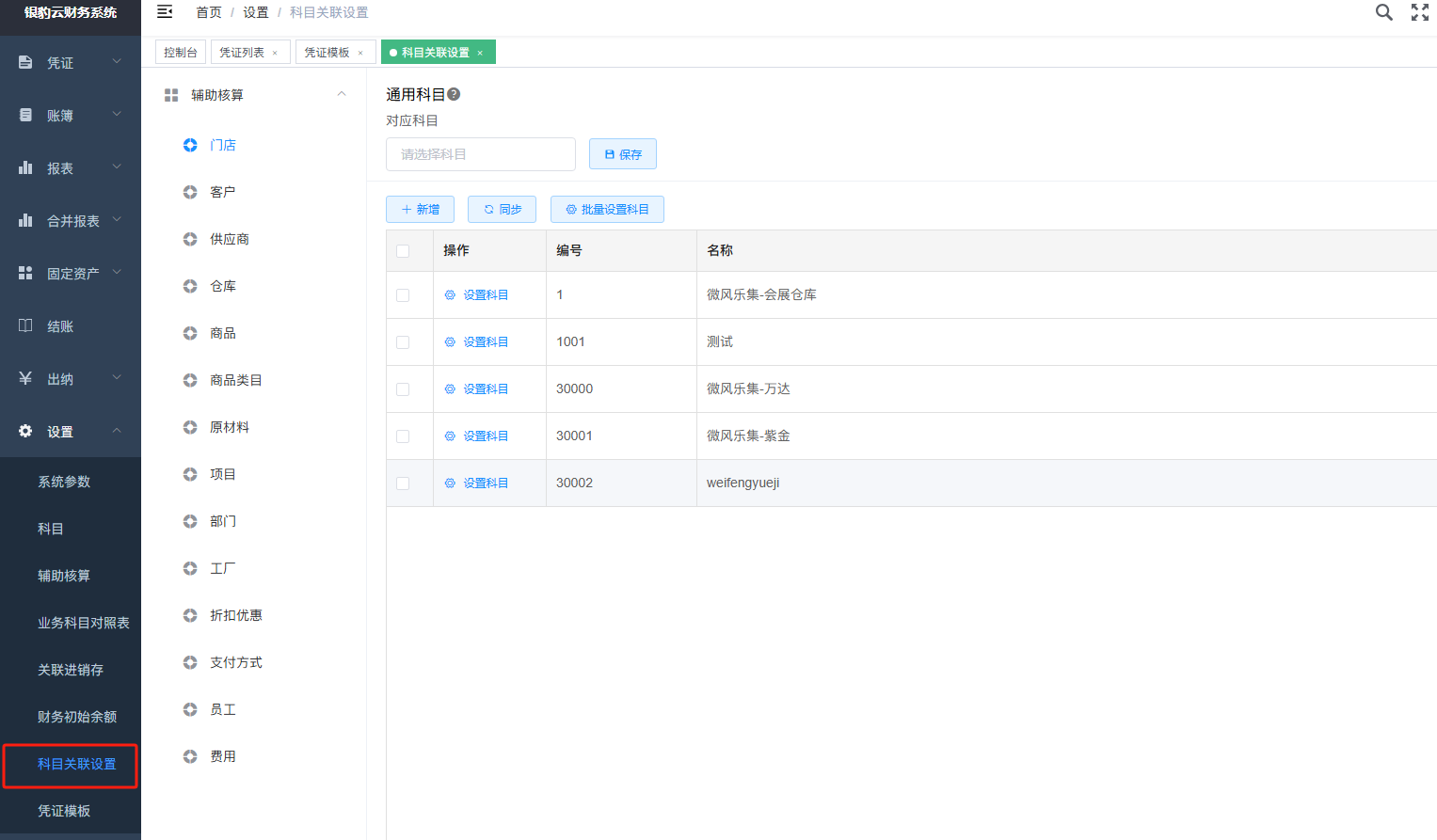Check the select-all header checkbox
Viewport: 1437px width, 840px height.
[x=403, y=251]
